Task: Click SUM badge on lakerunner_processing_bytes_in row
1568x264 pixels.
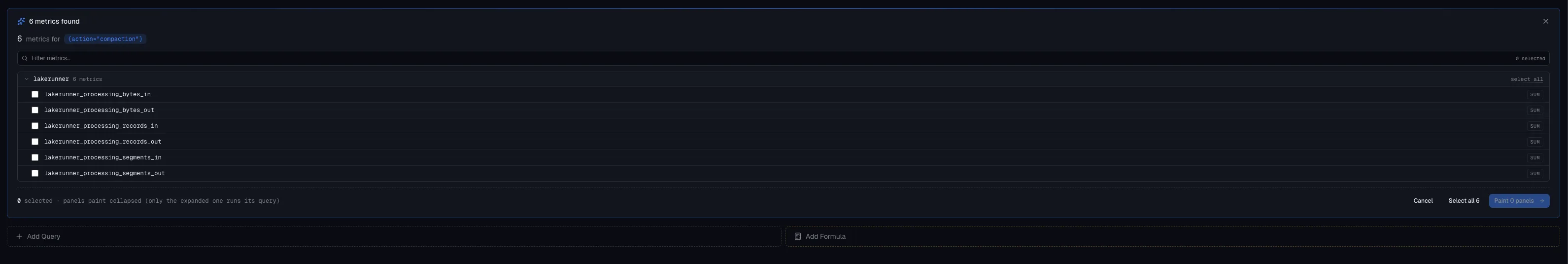Action: [1534, 95]
